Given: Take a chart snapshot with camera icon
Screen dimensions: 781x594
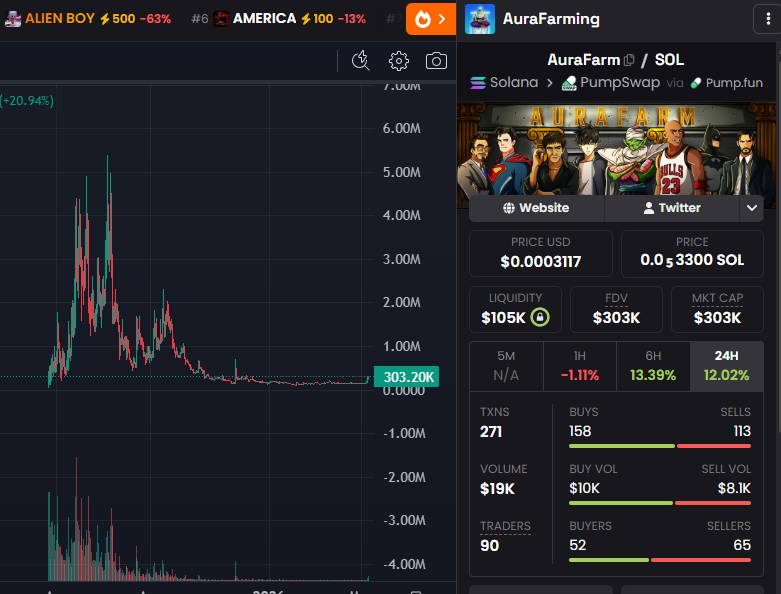Looking at the screenshot, I should 436,61.
